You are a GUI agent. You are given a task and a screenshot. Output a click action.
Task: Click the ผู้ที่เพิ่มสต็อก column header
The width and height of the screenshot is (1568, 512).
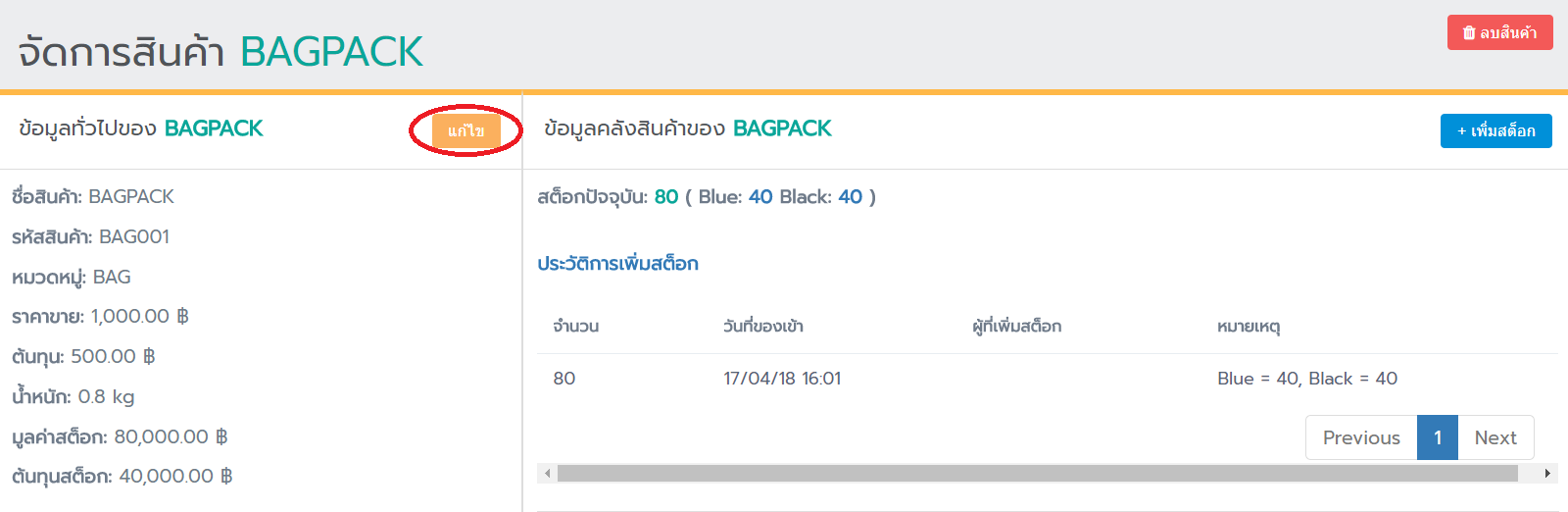(x=1016, y=326)
